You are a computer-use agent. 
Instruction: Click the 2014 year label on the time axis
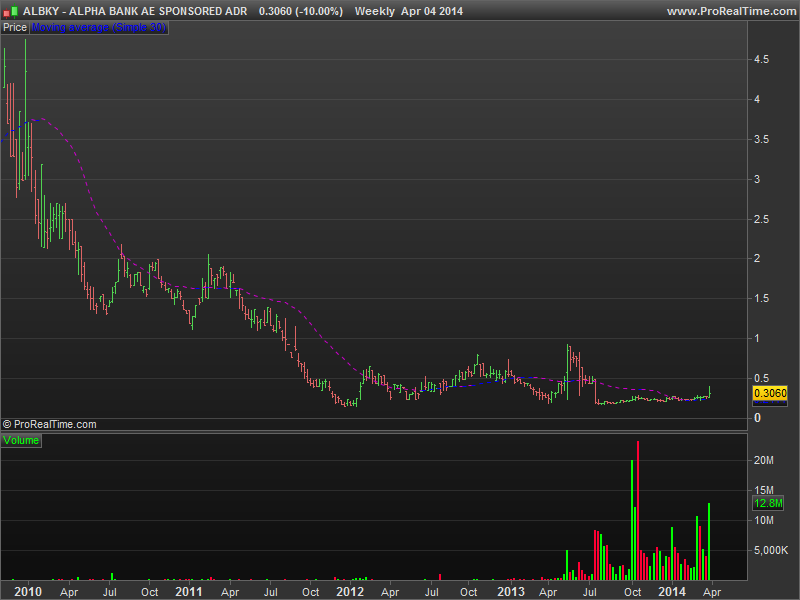[x=672, y=592]
